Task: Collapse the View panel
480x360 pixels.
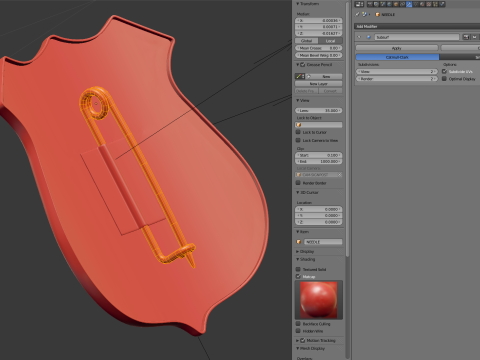Action: pyautogui.click(x=298, y=100)
